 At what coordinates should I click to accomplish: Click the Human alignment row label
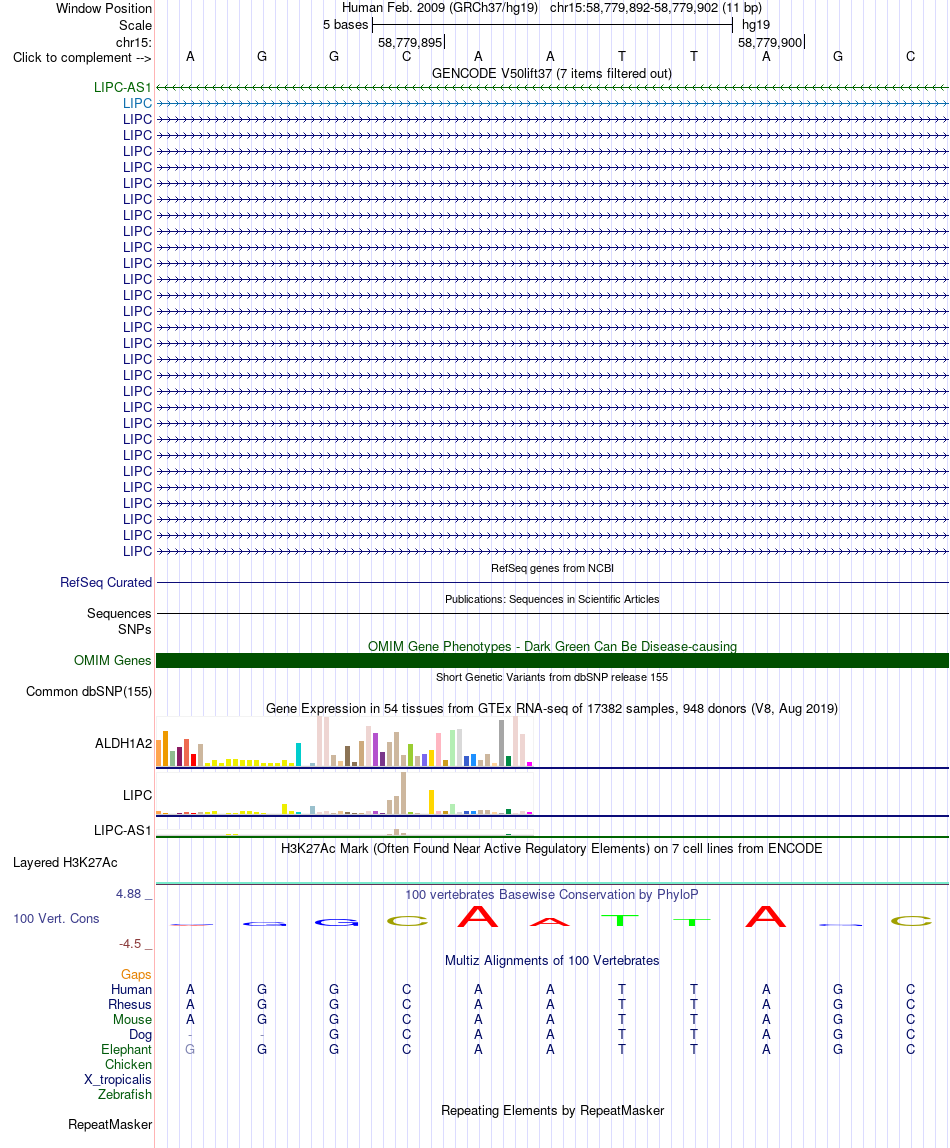(x=132, y=990)
